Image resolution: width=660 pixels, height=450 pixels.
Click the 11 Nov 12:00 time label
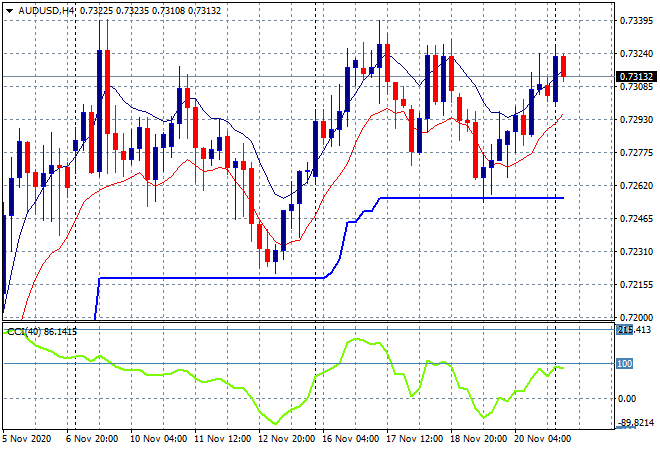(222, 439)
